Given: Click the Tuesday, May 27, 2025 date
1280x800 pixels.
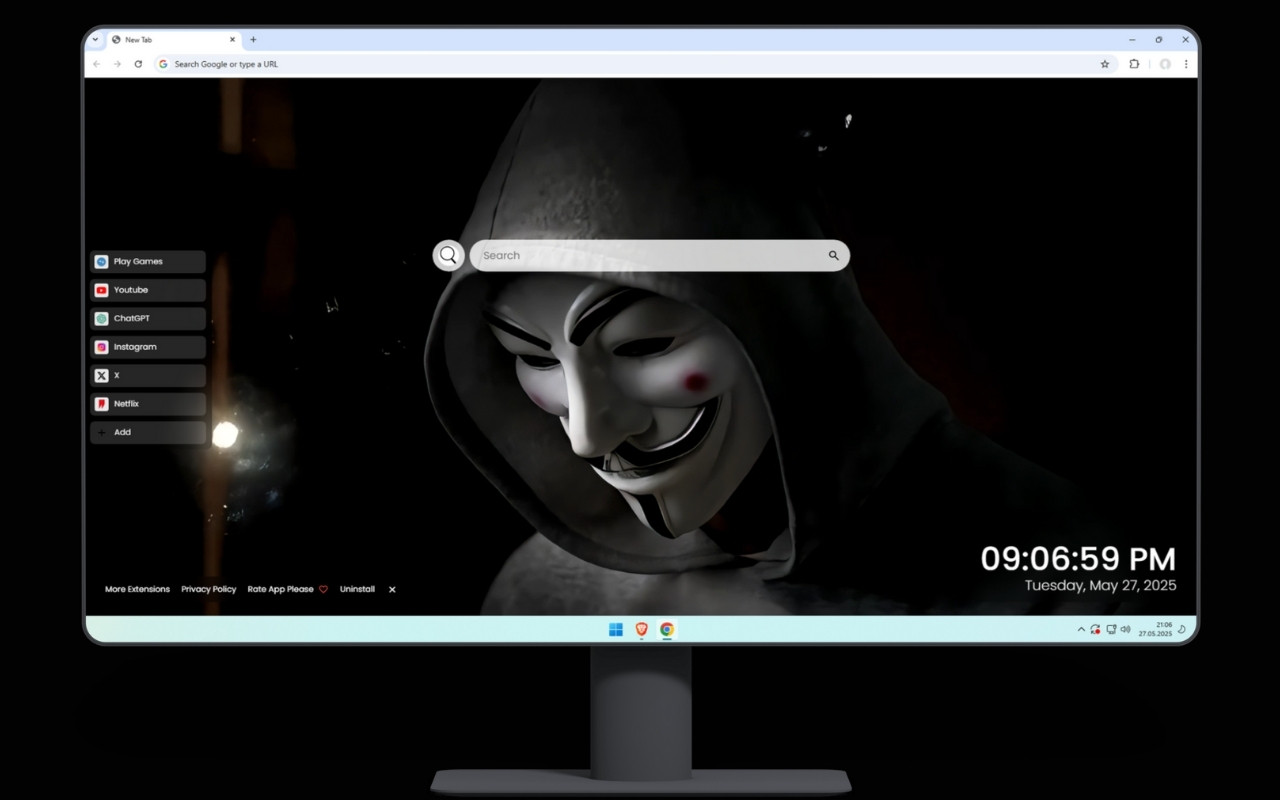Looking at the screenshot, I should pyautogui.click(x=1100, y=586).
